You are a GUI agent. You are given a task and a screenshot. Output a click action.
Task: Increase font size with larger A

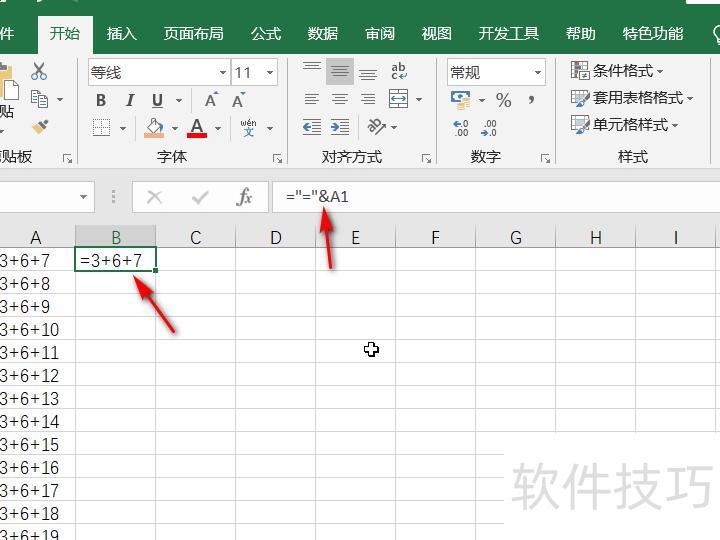click(x=211, y=100)
